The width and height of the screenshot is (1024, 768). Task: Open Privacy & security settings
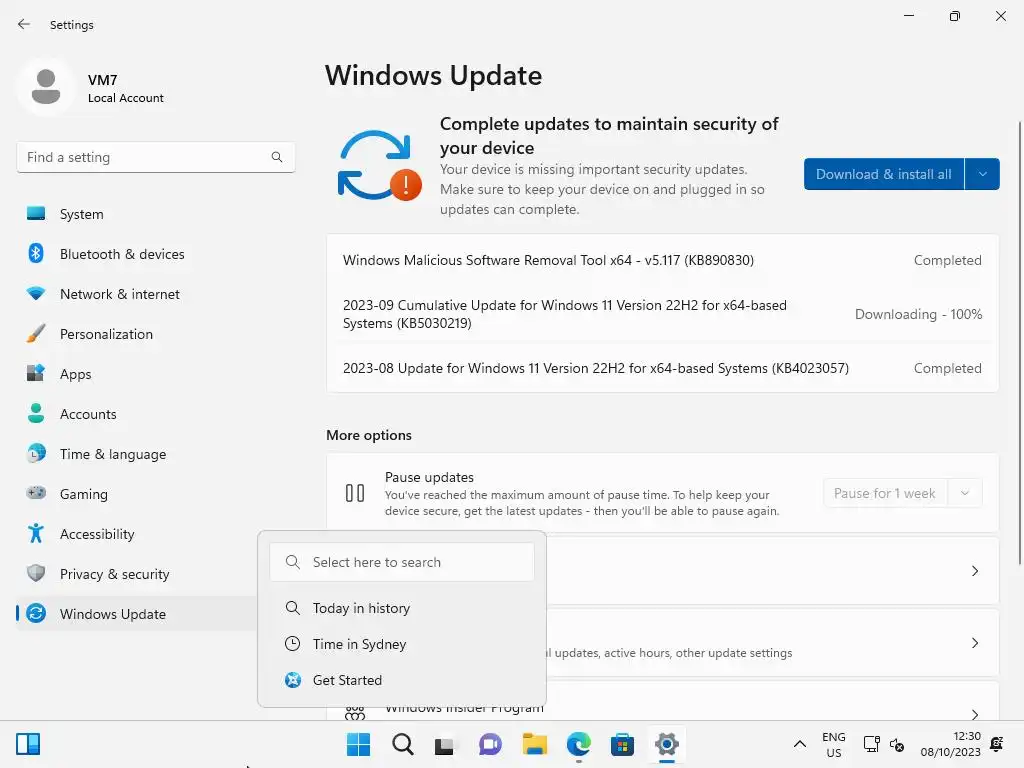pos(137,574)
